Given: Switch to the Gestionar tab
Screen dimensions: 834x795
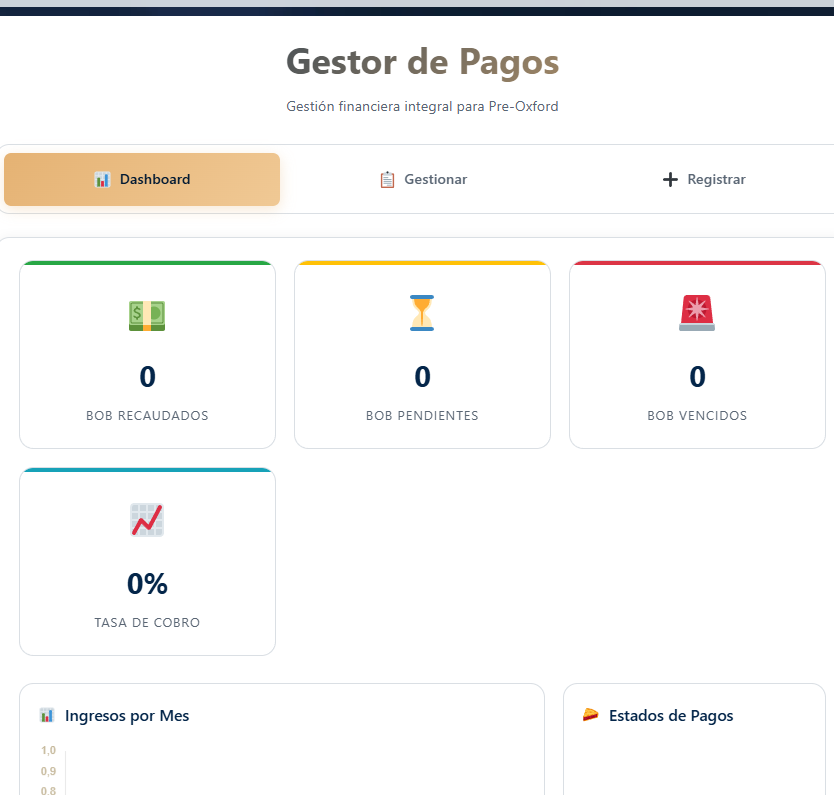Looking at the screenshot, I should point(423,179).
